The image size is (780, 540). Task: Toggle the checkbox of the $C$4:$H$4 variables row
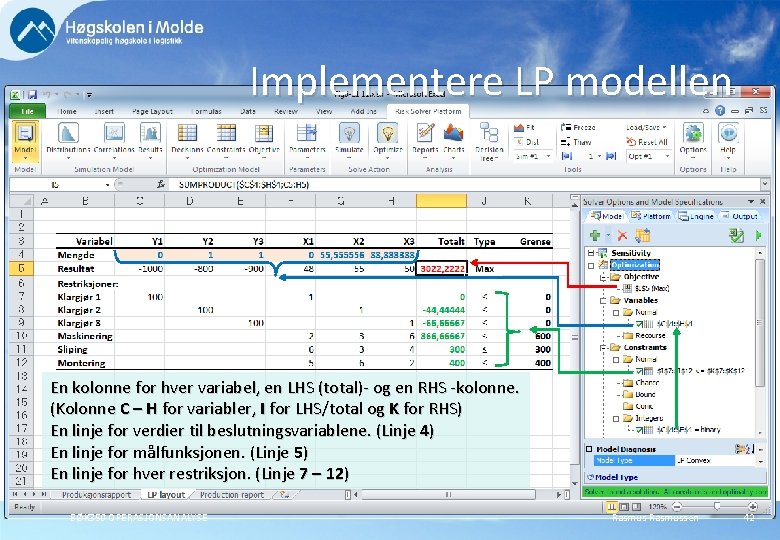click(x=640, y=324)
